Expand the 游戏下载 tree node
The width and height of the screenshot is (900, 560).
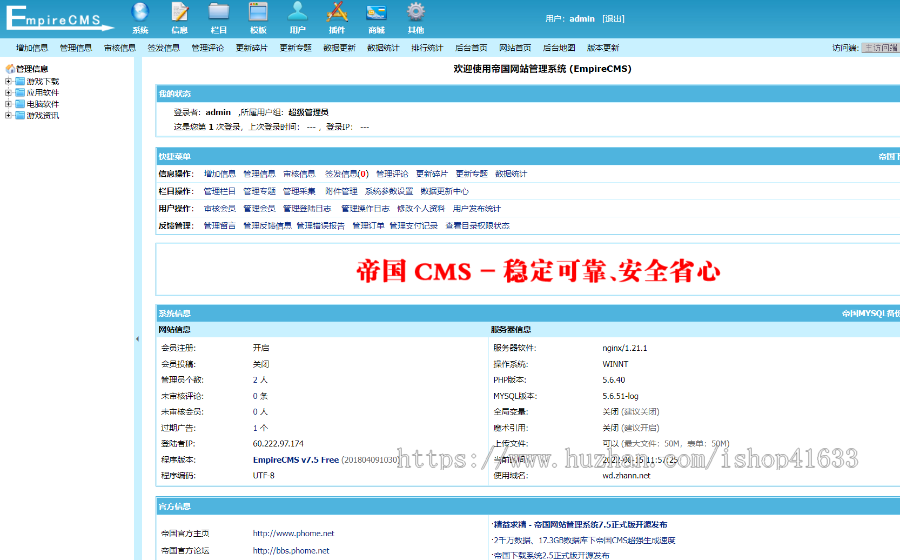(x=9, y=81)
